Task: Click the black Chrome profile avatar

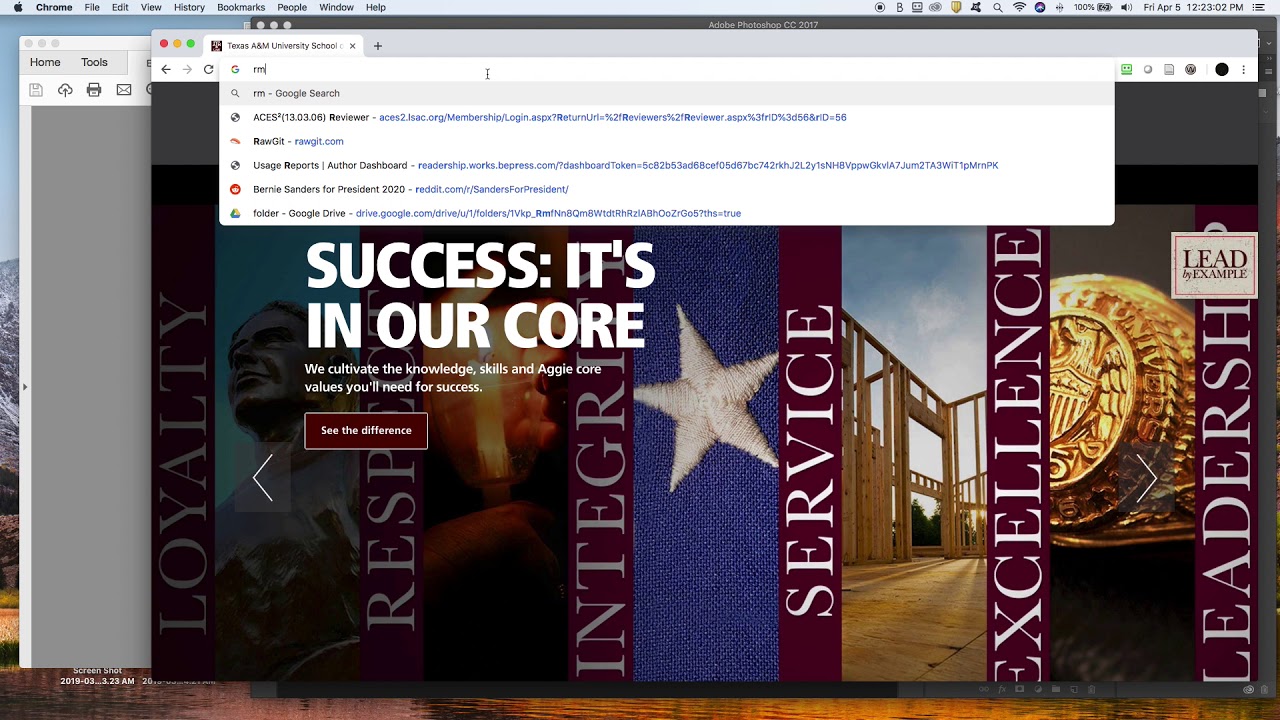Action: pyautogui.click(x=1222, y=70)
